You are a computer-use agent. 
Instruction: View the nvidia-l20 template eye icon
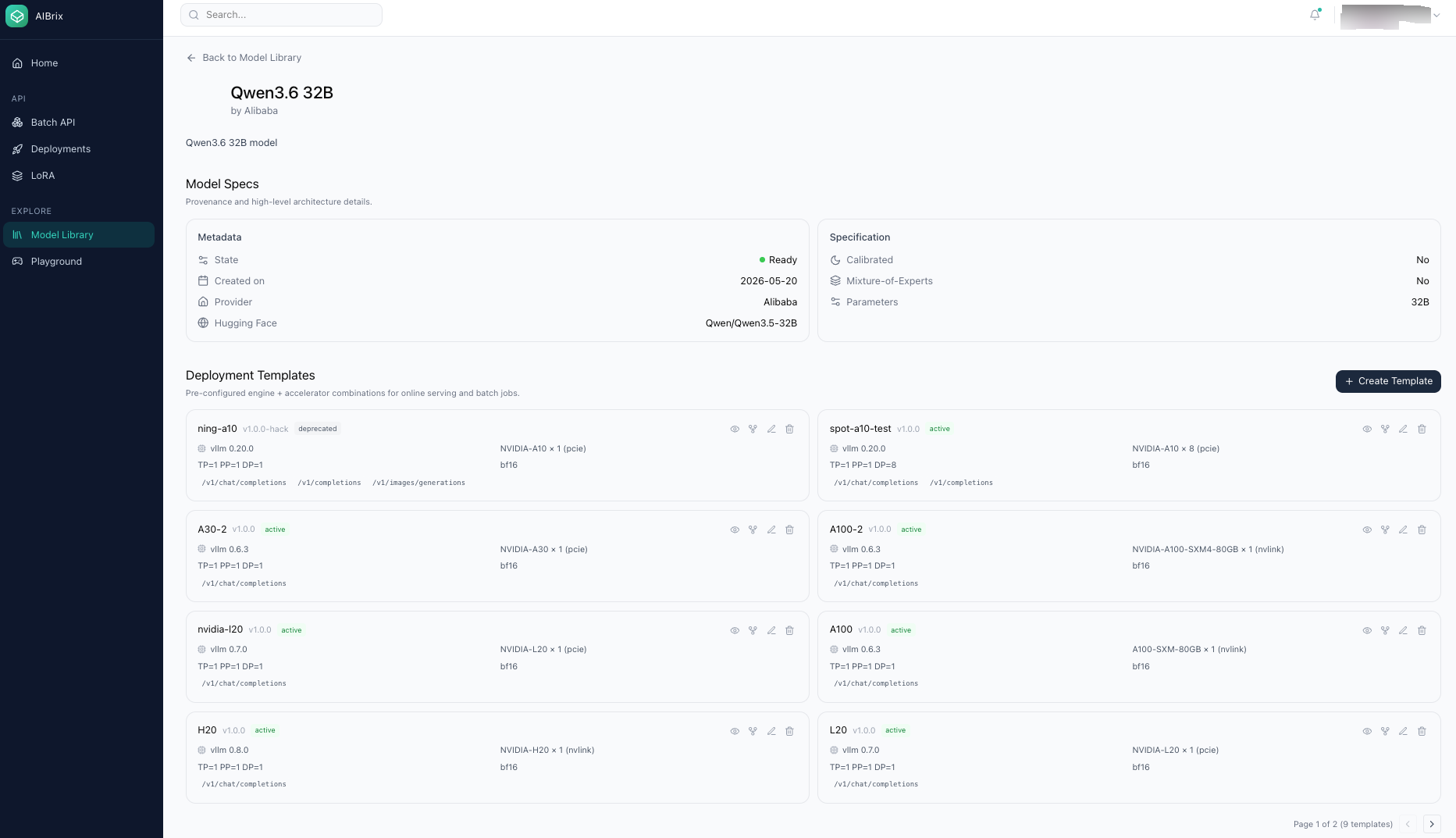pos(735,630)
